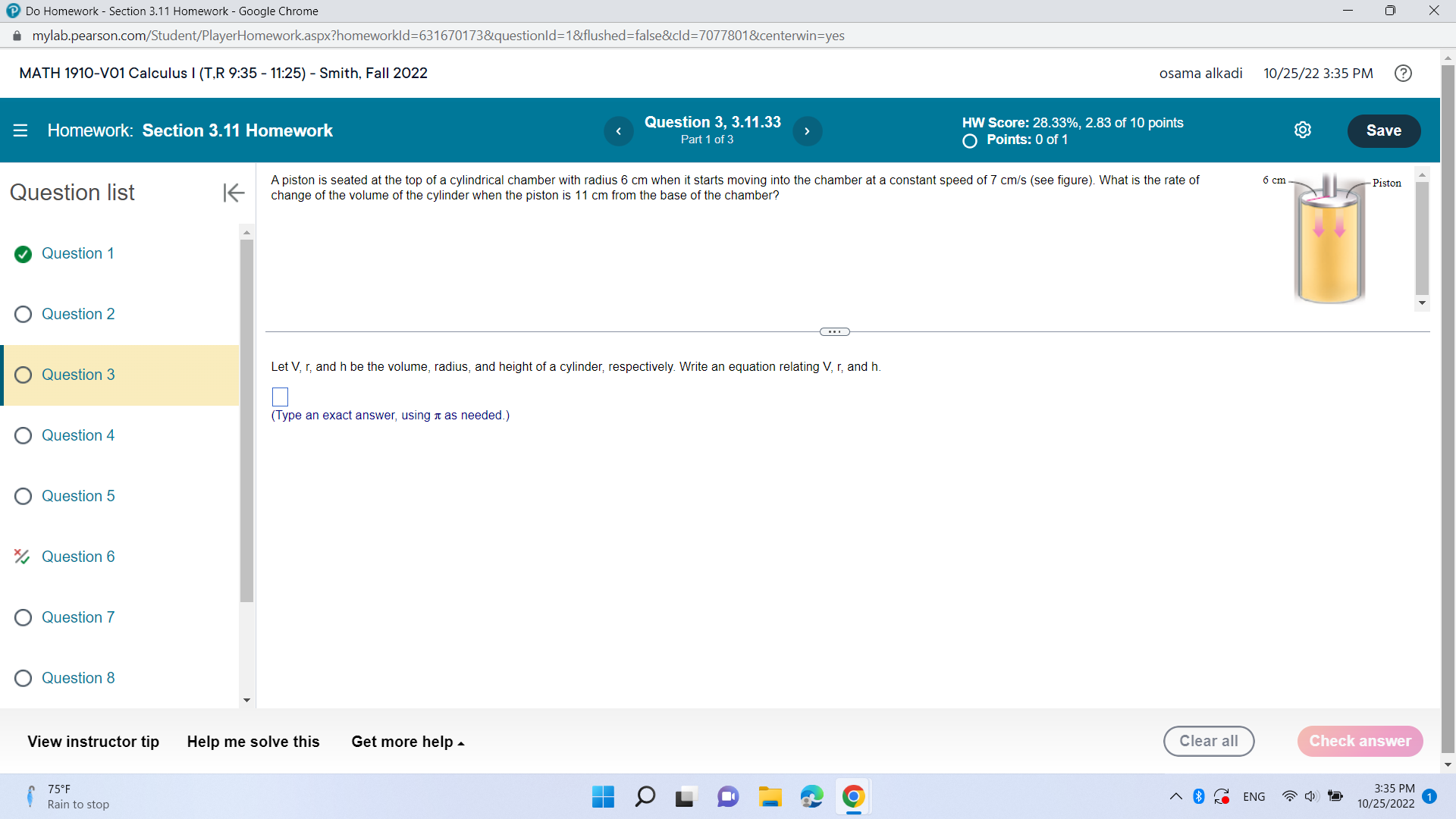Mark the Question 5 radio circle
The width and height of the screenshot is (1456, 819).
23,496
